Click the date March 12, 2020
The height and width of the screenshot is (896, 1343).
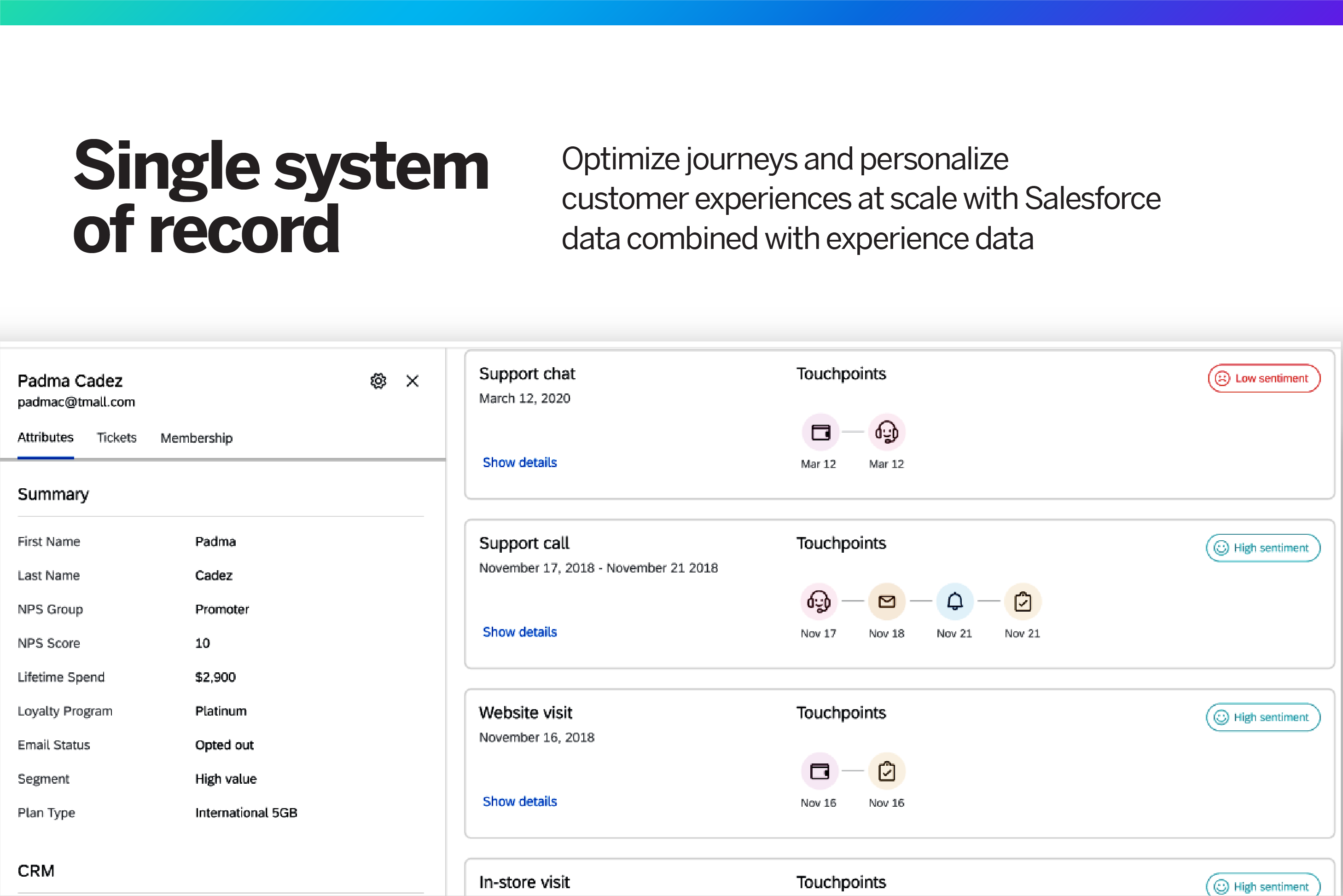[524, 398]
